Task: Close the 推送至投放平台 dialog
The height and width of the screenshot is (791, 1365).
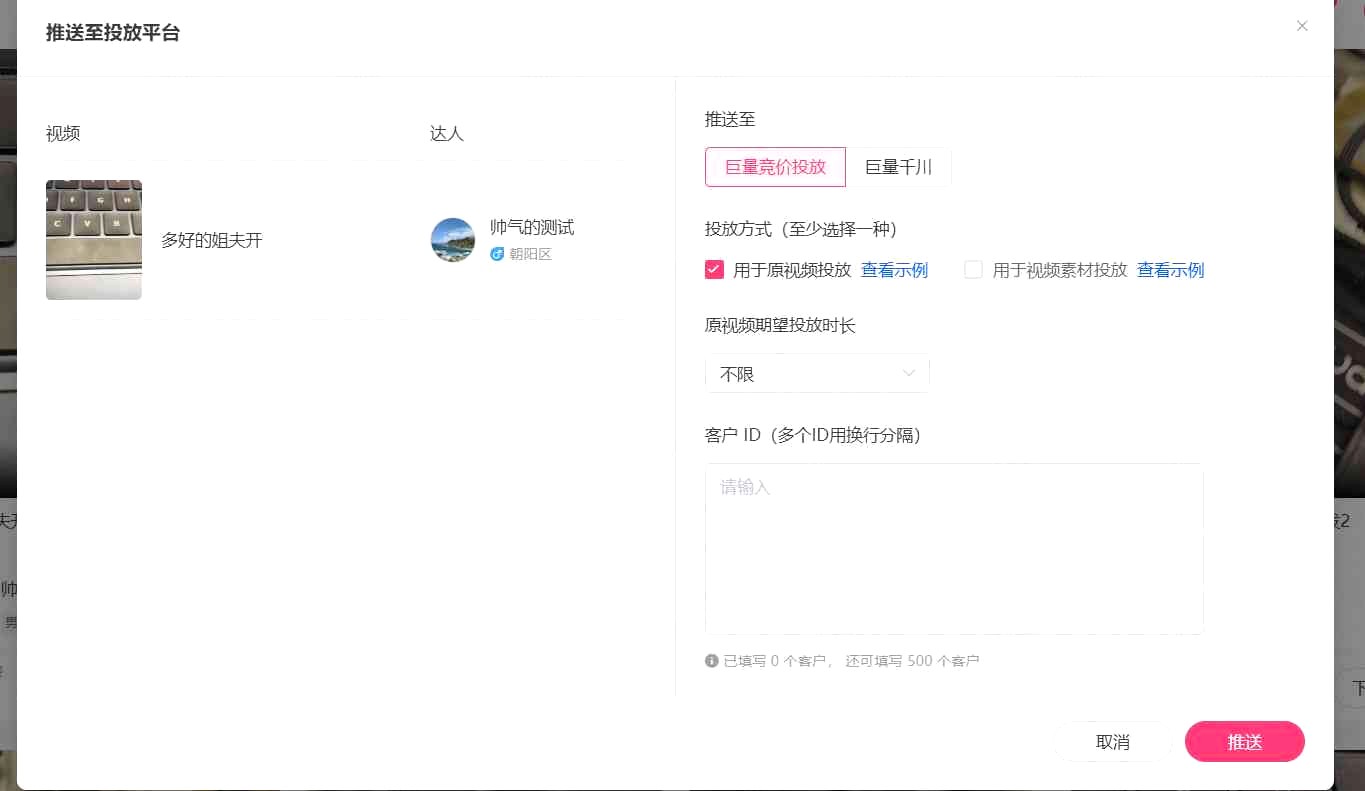Action: coord(1301,26)
